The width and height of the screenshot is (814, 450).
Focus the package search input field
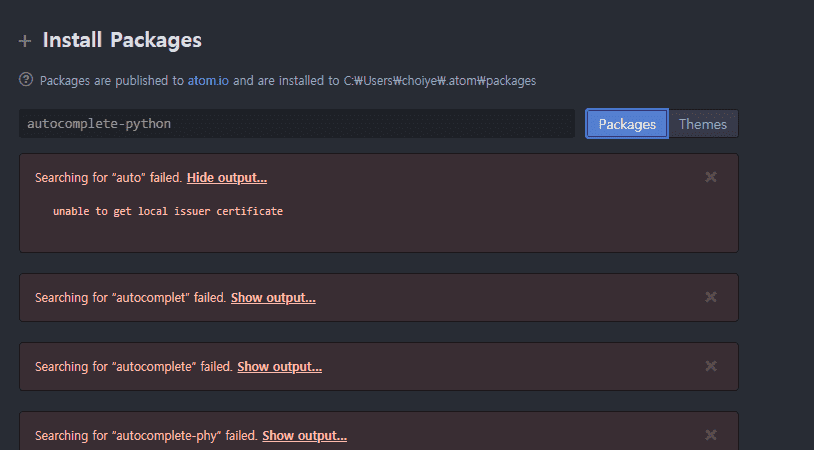point(296,124)
